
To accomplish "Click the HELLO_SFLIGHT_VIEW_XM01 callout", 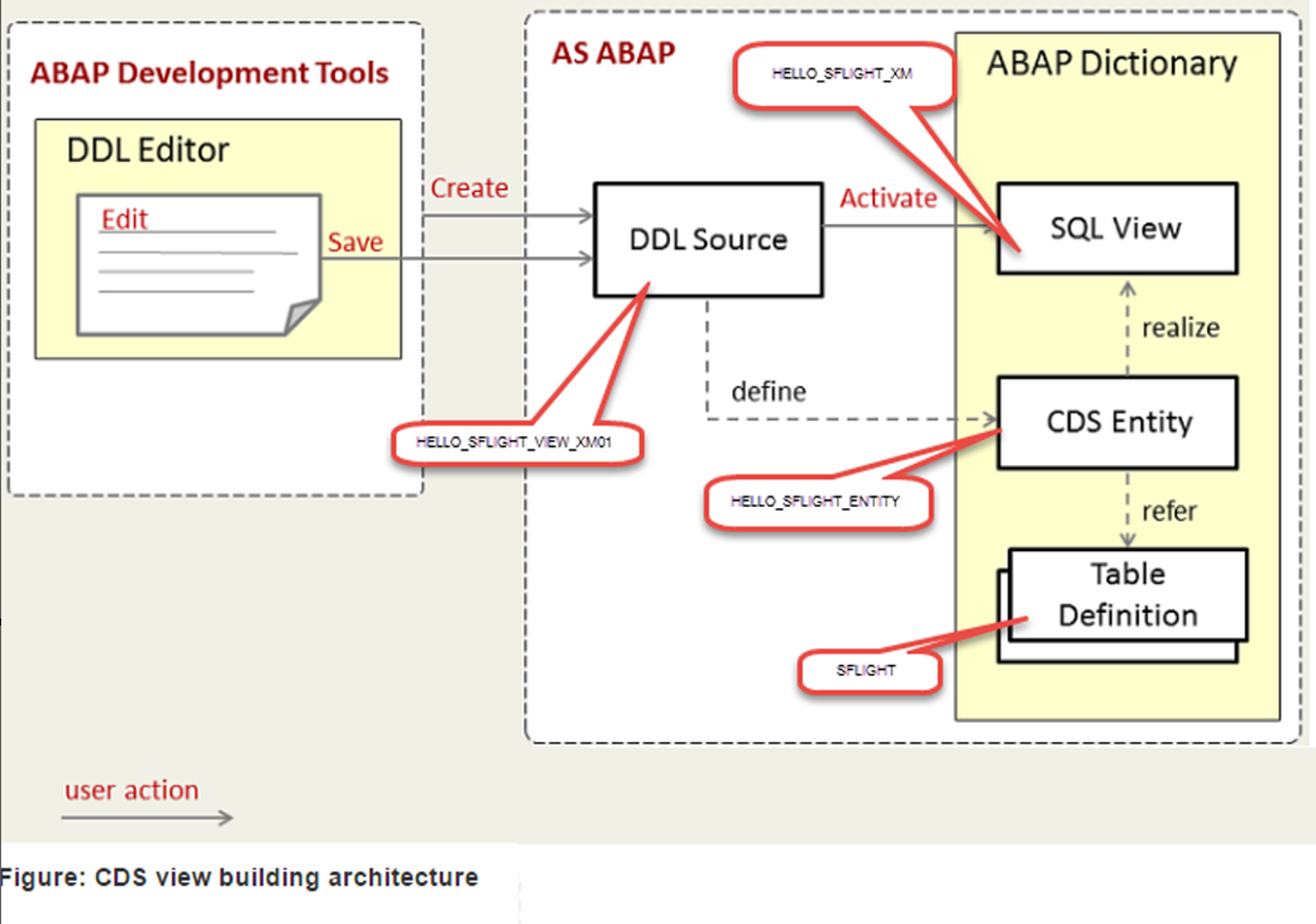I will click(x=516, y=442).
